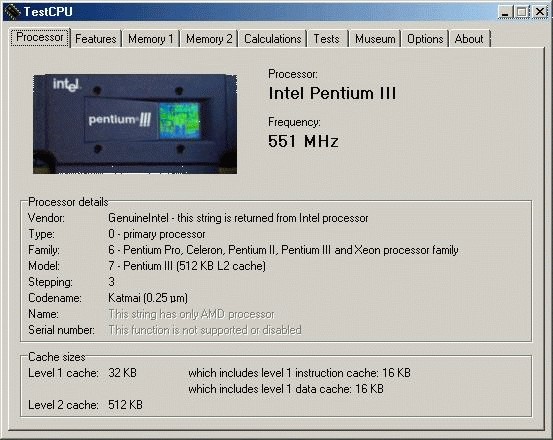The image size is (553, 440).
Task: Click the 'Processor details' group title
Action: coord(68,202)
